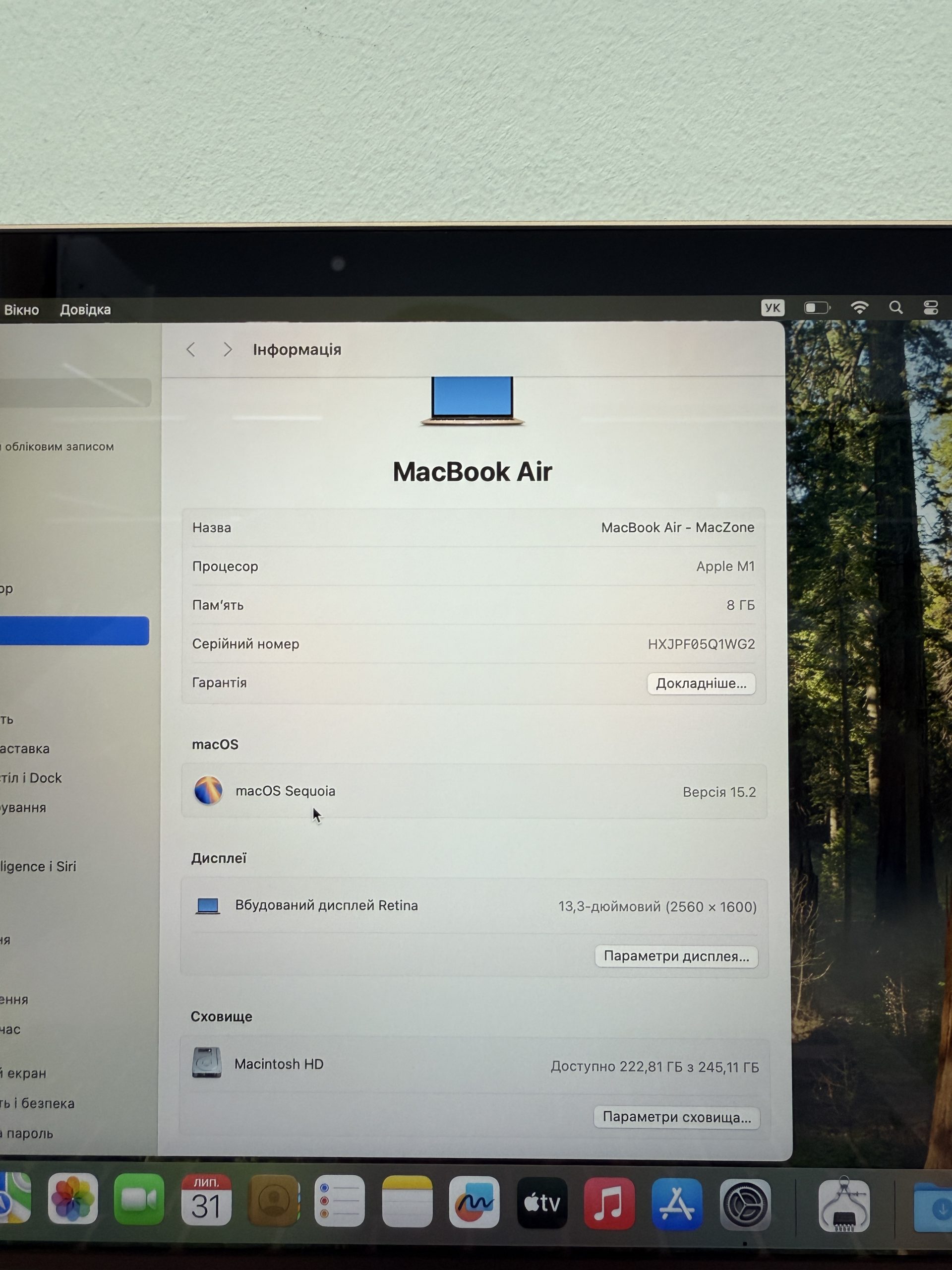Click the 'Macintosh HD' label
Image resolution: width=952 pixels, height=1270 pixels.
(279, 1064)
